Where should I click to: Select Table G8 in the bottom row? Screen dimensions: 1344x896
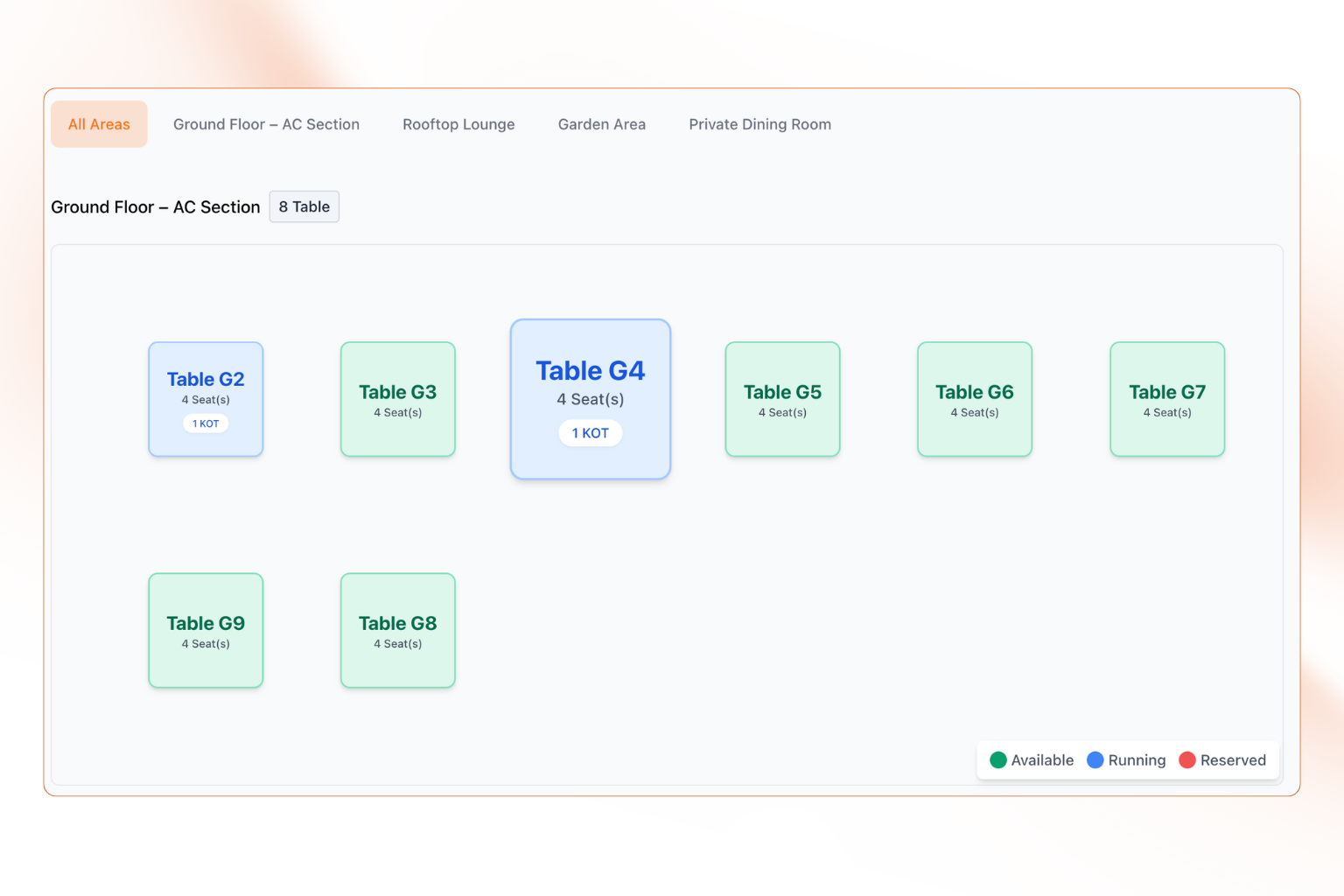pyautogui.click(x=397, y=630)
